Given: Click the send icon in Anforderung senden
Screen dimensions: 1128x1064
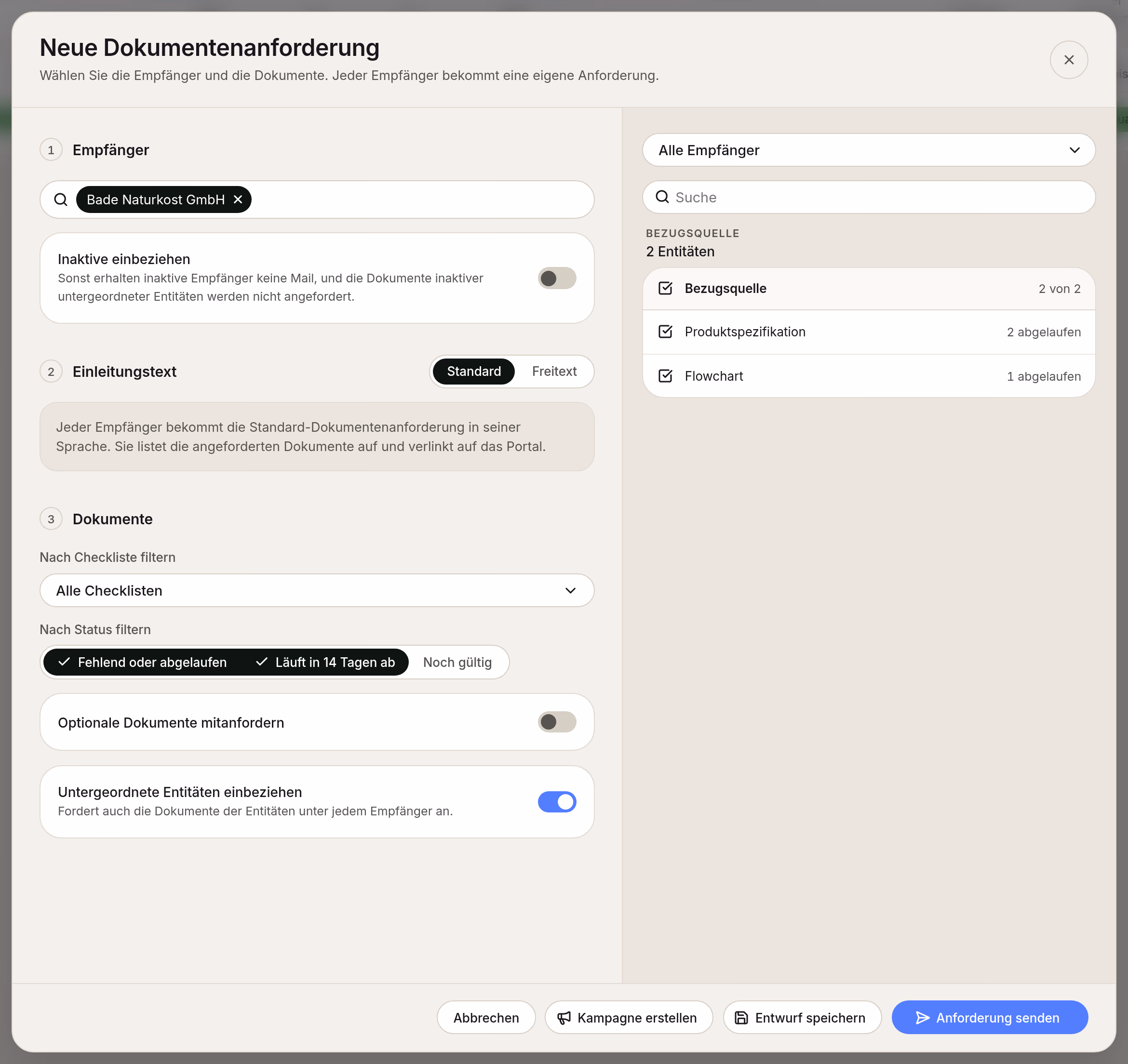Looking at the screenshot, I should pyautogui.click(x=923, y=1017).
